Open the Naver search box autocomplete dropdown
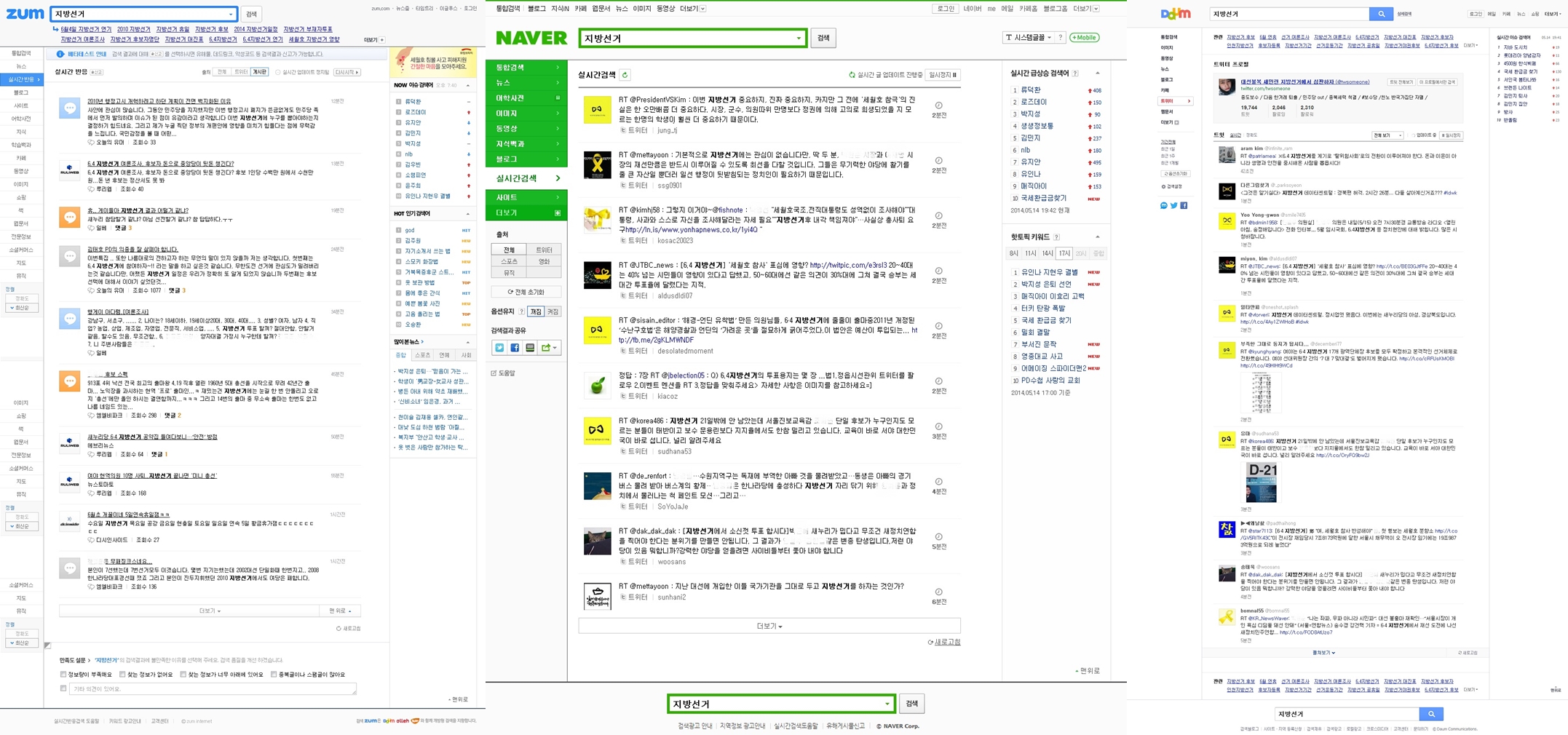The height and width of the screenshot is (735, 1568). point(799,39)
